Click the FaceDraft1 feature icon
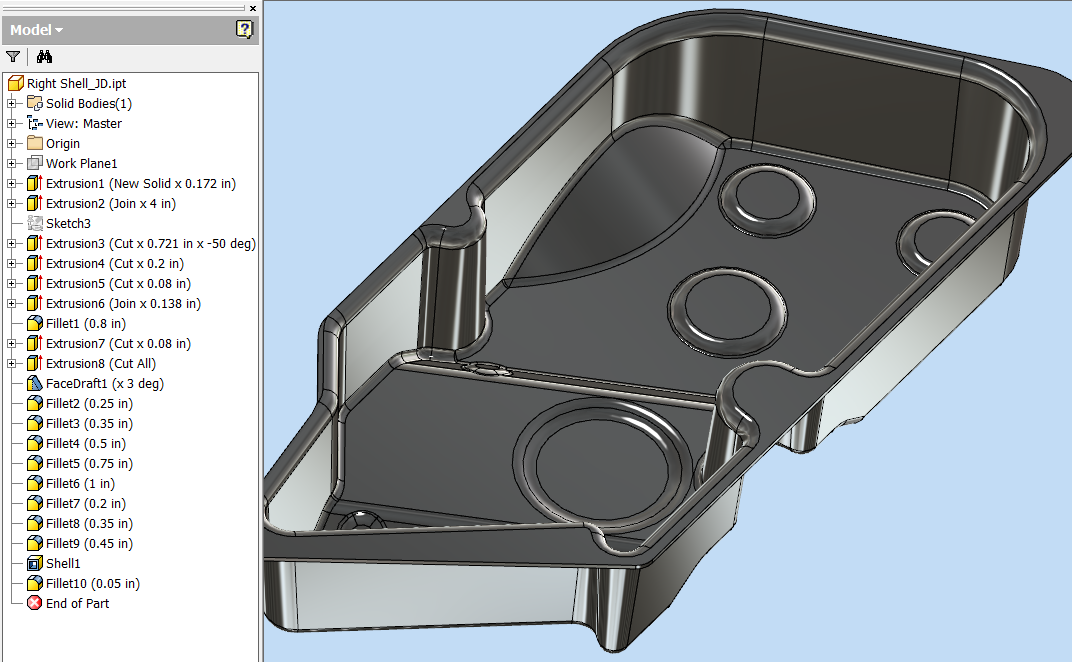The width and height of the screenshot is (1072, 662). [x=35, y=383]
